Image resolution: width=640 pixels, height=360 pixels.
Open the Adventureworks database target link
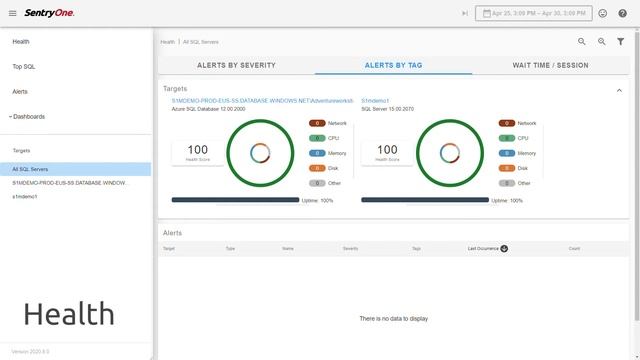pos(262,100)
